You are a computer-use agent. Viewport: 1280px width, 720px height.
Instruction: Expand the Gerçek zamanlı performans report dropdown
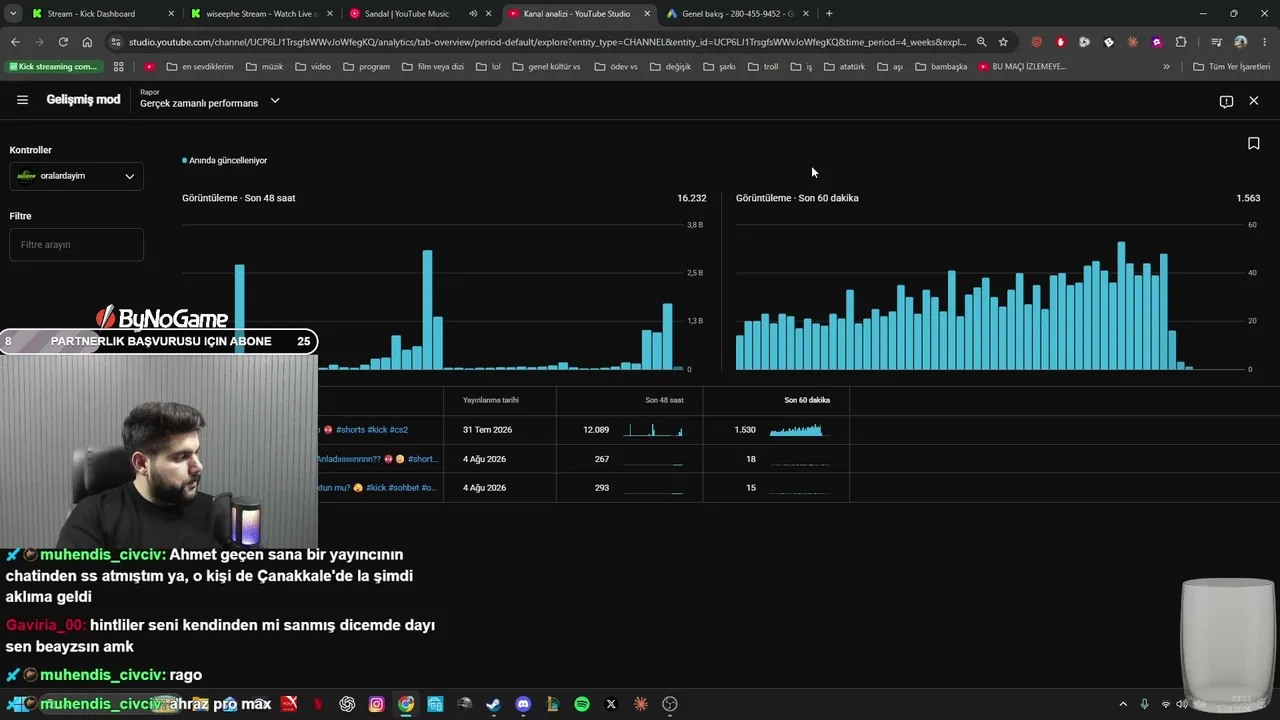[275, 101]
